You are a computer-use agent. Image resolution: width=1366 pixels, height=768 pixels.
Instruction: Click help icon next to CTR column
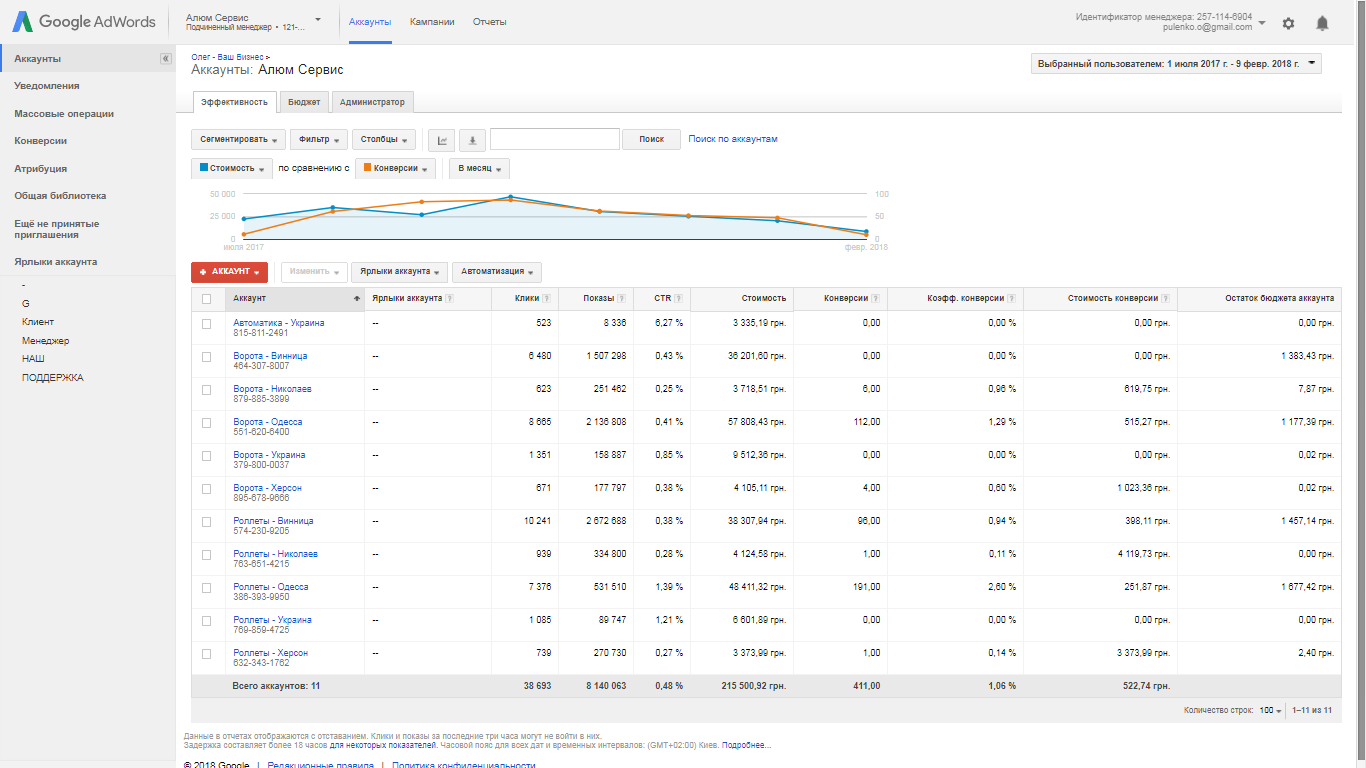[x=679, y=299]
